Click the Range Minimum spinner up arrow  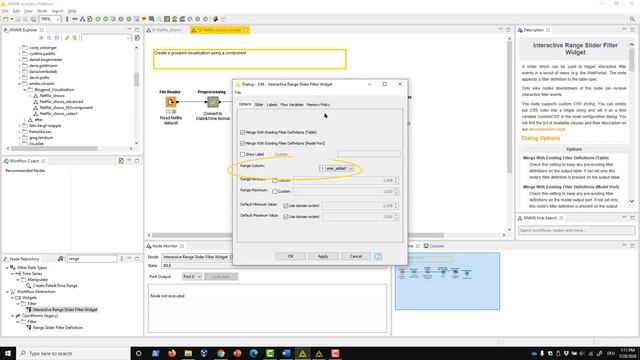(x=396, y=178)
